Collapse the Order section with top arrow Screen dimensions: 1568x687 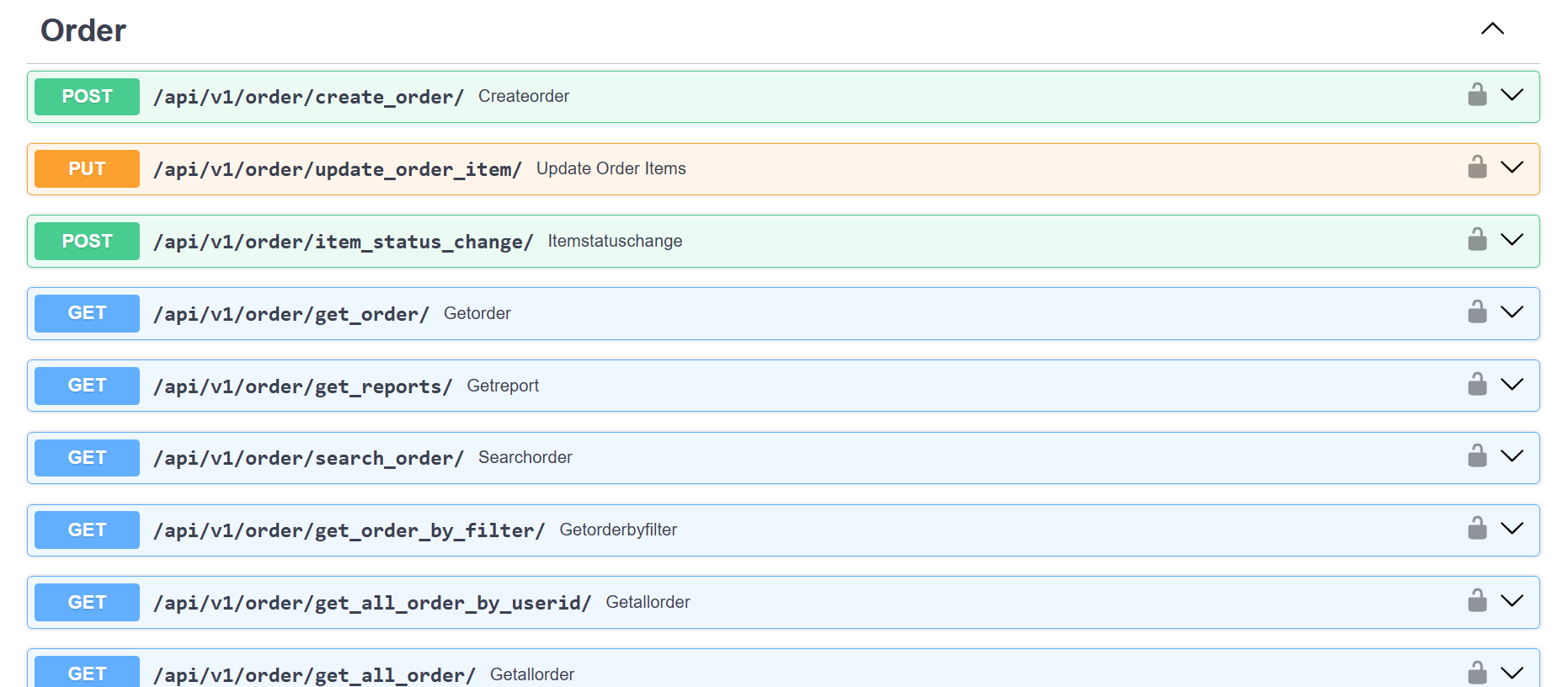tap(1492, 29)
